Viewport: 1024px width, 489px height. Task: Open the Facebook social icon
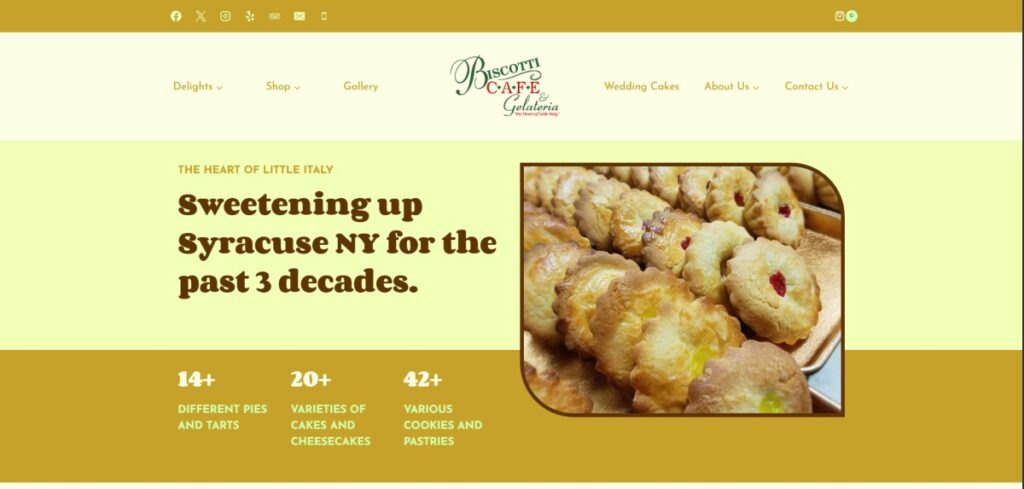(176, 16)
